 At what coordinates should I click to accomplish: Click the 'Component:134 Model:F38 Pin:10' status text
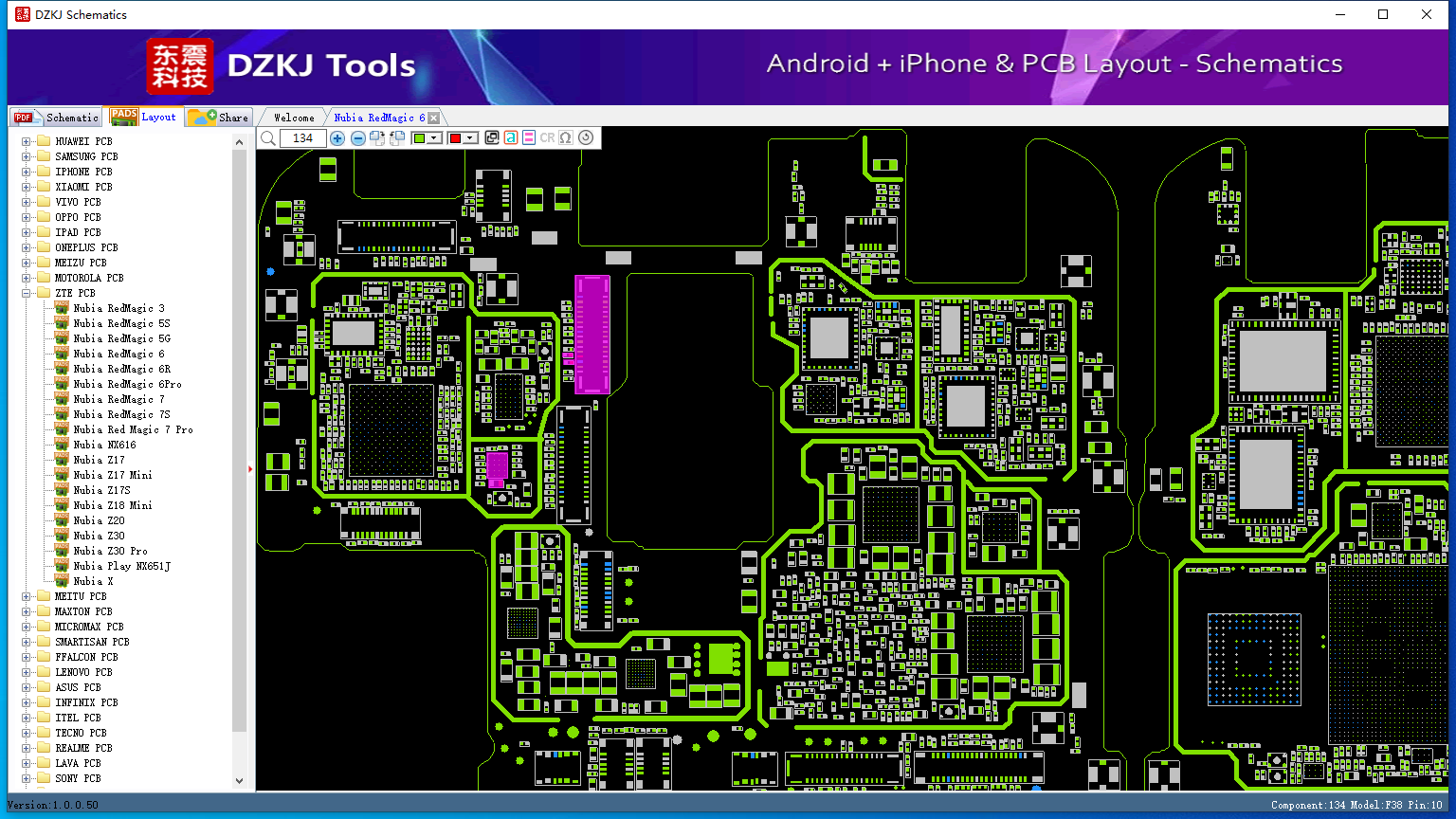coord(1356,805)
